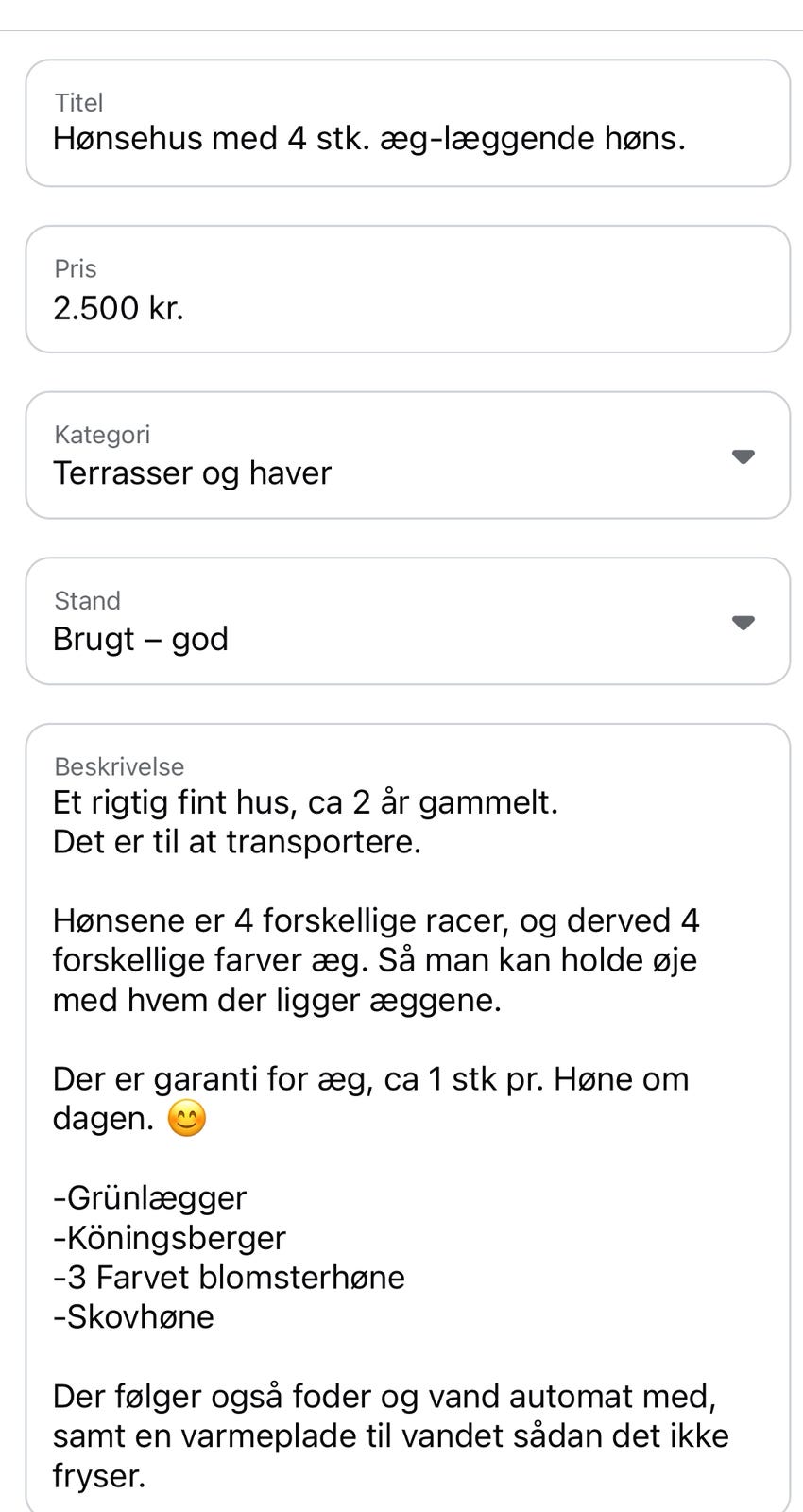803x1512 pixels.
Task: Place cursor on the -Köningsberger line
Action: [x=169, y=1237]
